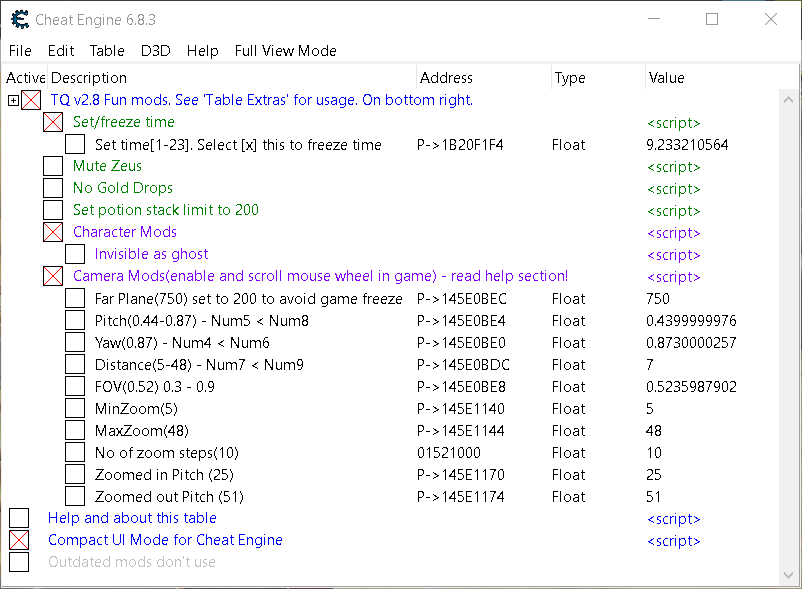Screen dimensions: 802x589
Task: Freeze the MaxZoom(48) entry
Action: click(x=75, y=430)
